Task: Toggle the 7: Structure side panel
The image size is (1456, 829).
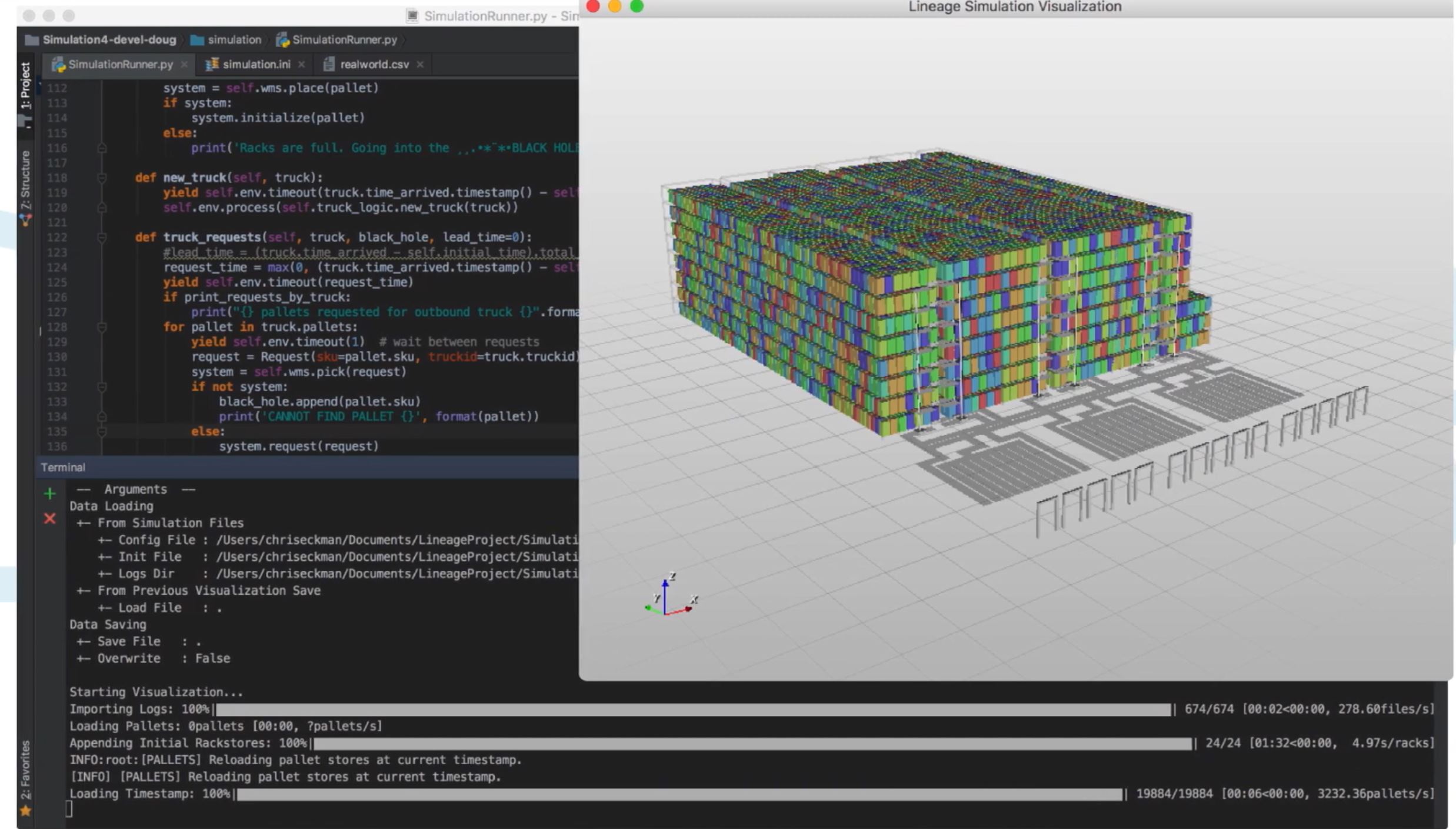Action: point(25,179)
